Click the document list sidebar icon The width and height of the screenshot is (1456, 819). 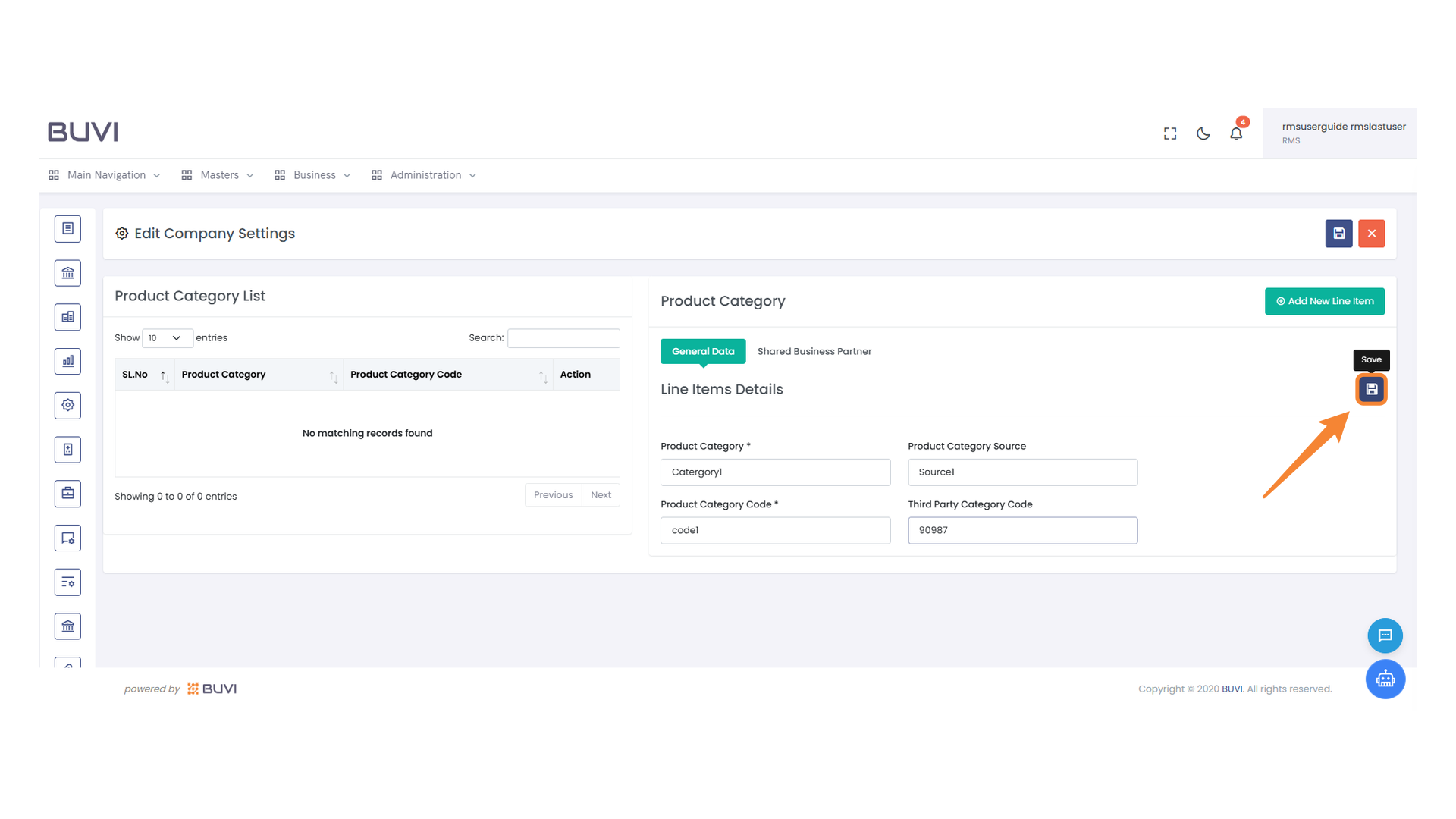pos(67,228)
